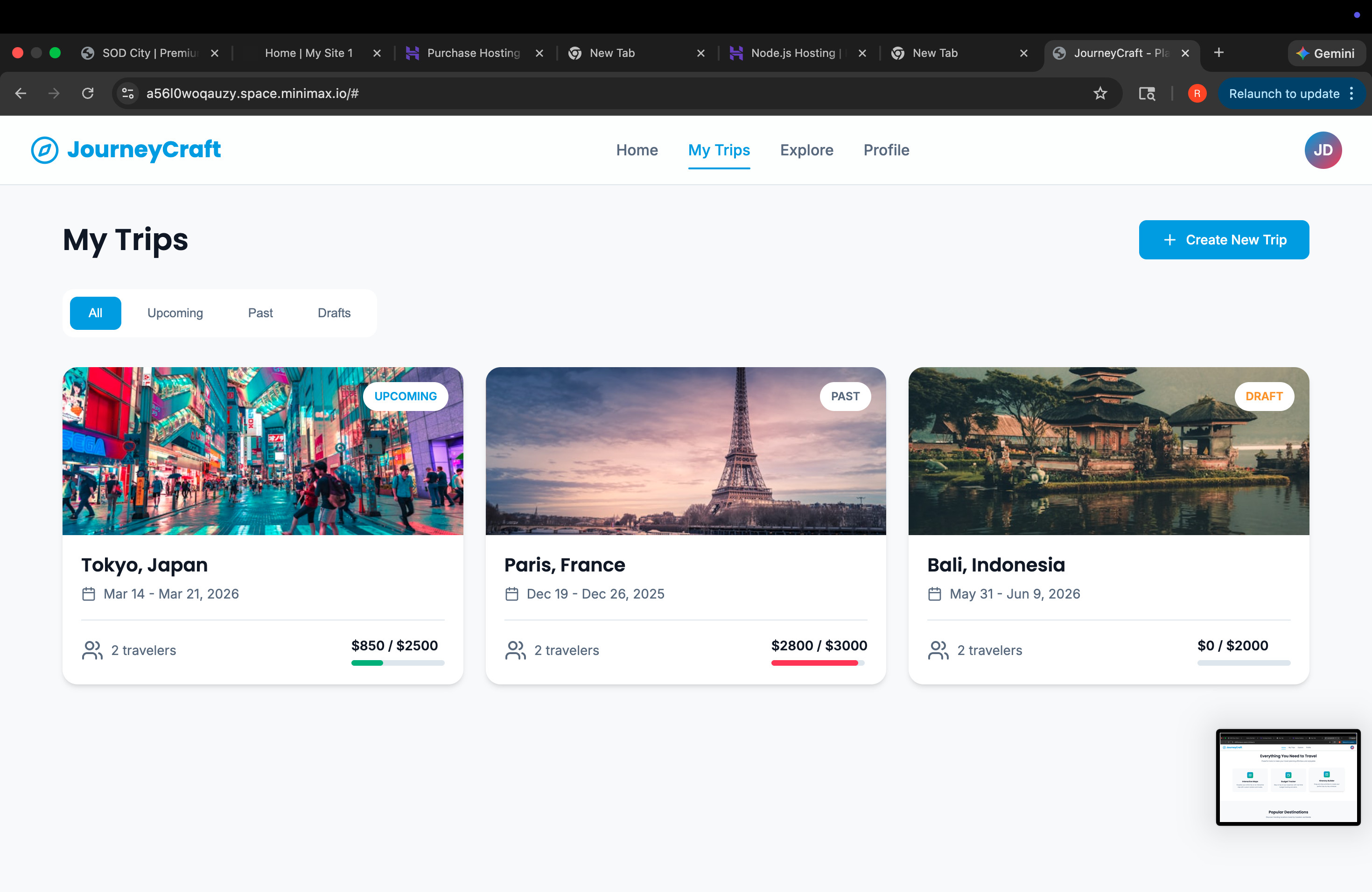Open Chrome three-dot menu beside Relaunch
Screen dimensions: 1372x892
1352,93
